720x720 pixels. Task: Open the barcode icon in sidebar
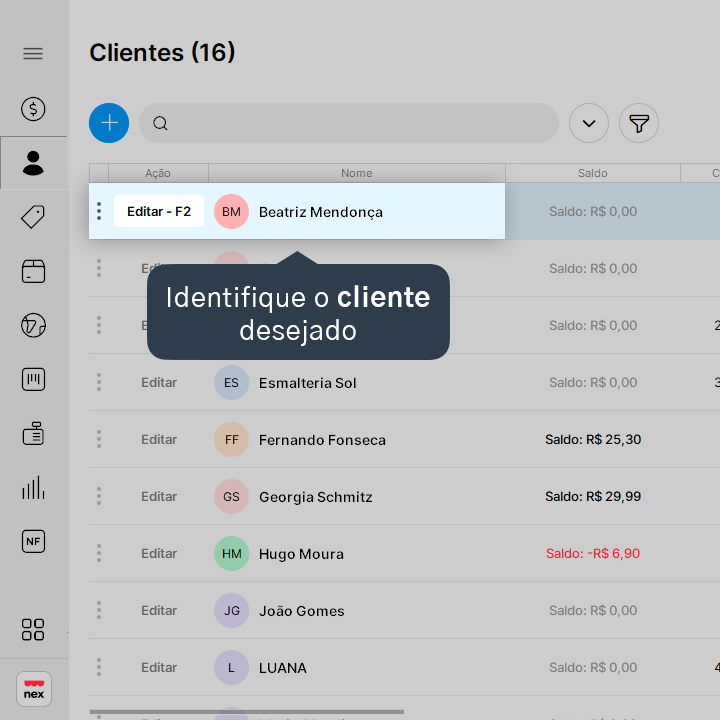tap(33, 379)
